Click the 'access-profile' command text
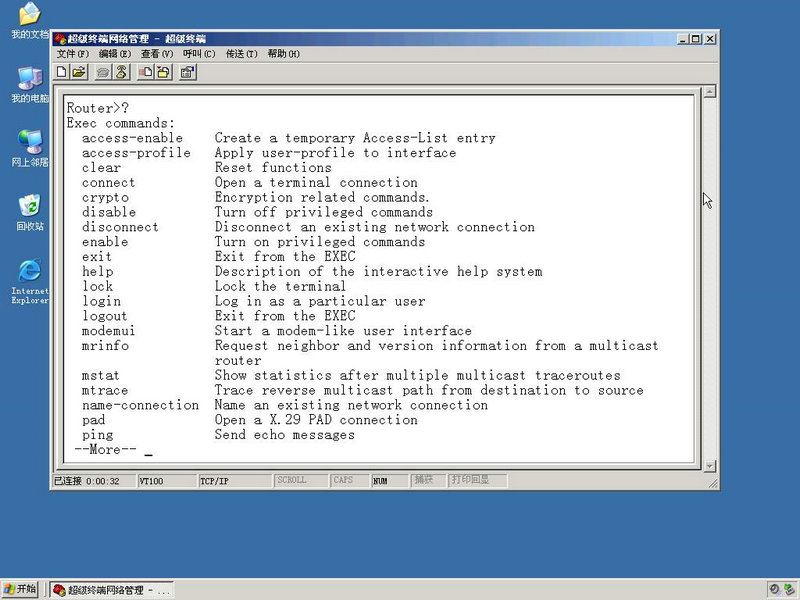 point(136,153)
